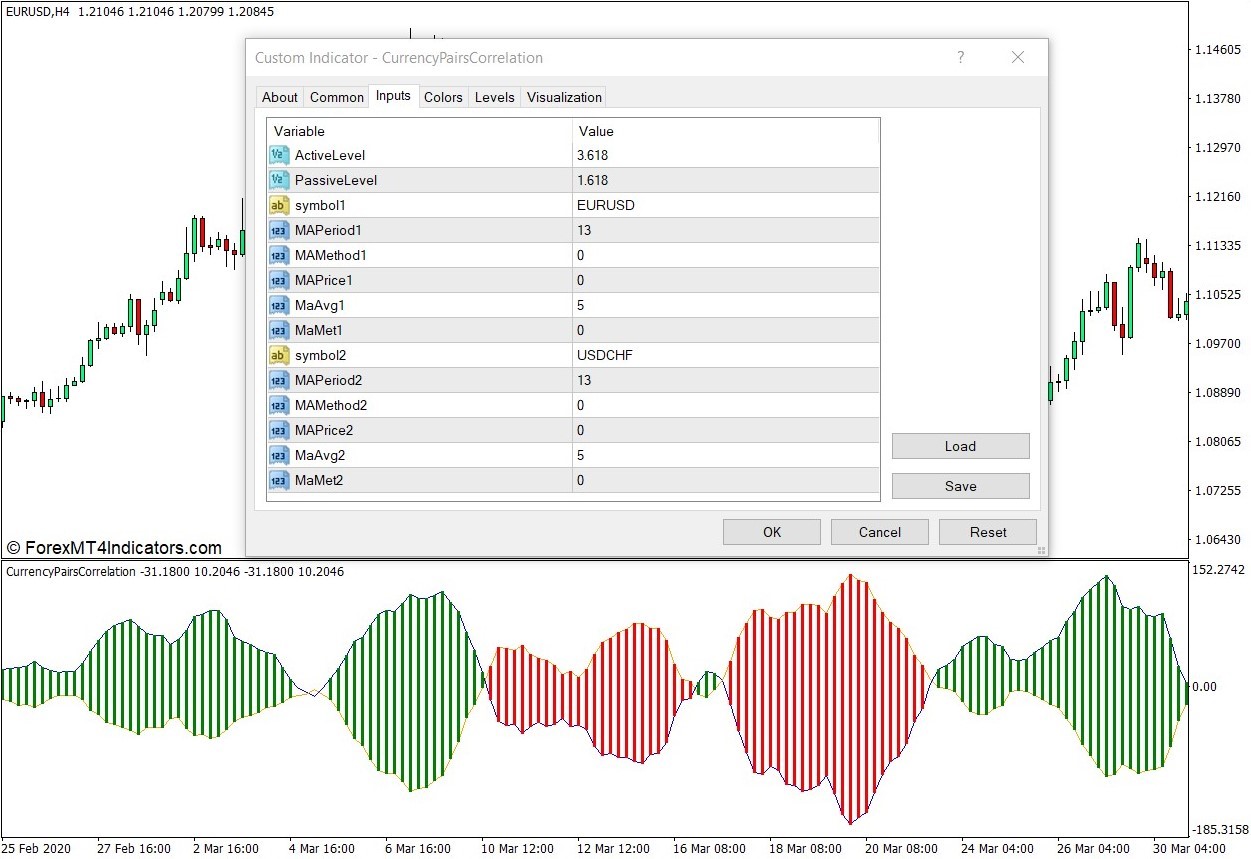This screenshot has height=859, width=1251.
Task: Click the MaMet2 integer type icon
Action: [x=279, y=480]
